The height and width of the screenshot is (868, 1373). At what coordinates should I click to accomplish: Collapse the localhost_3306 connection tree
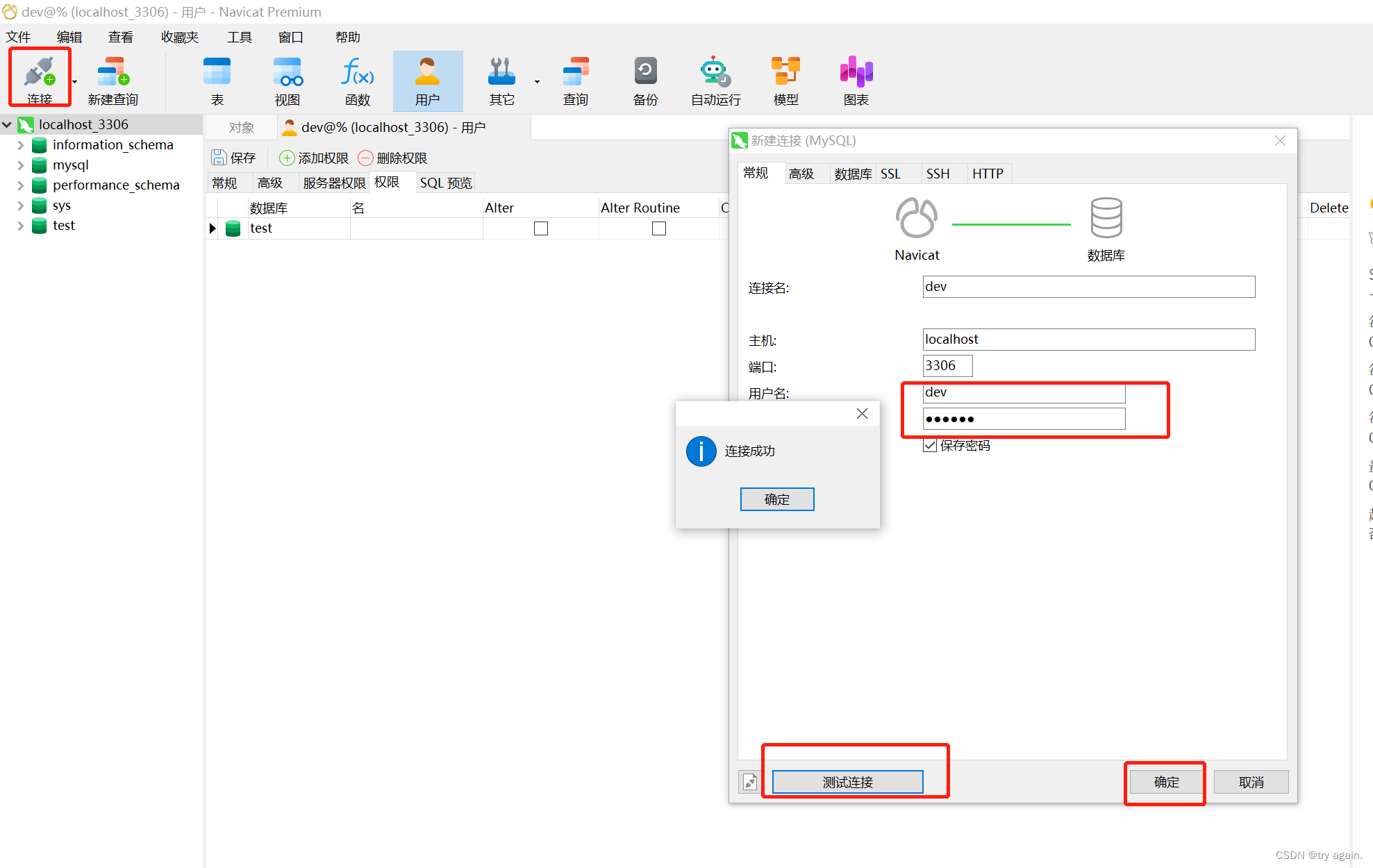point(7,124)
